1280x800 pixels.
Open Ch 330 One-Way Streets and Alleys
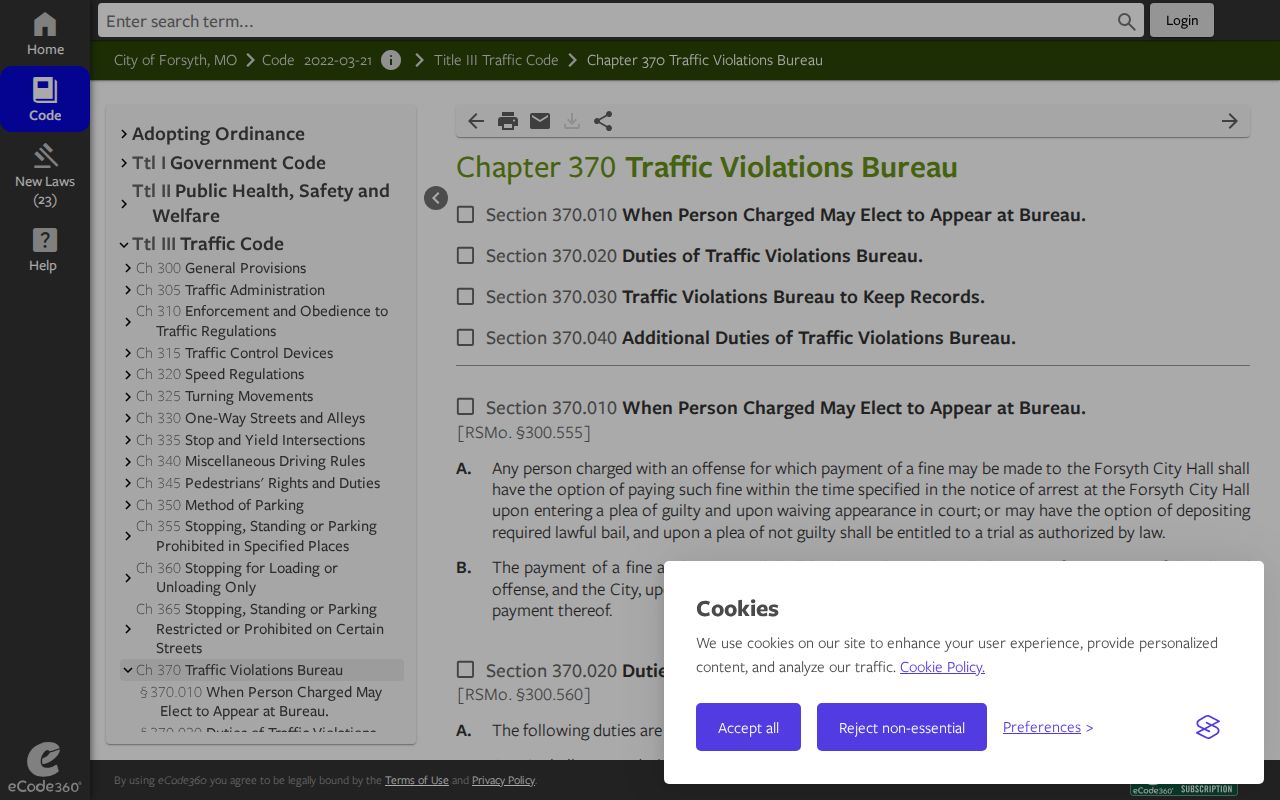pos(251,418)
